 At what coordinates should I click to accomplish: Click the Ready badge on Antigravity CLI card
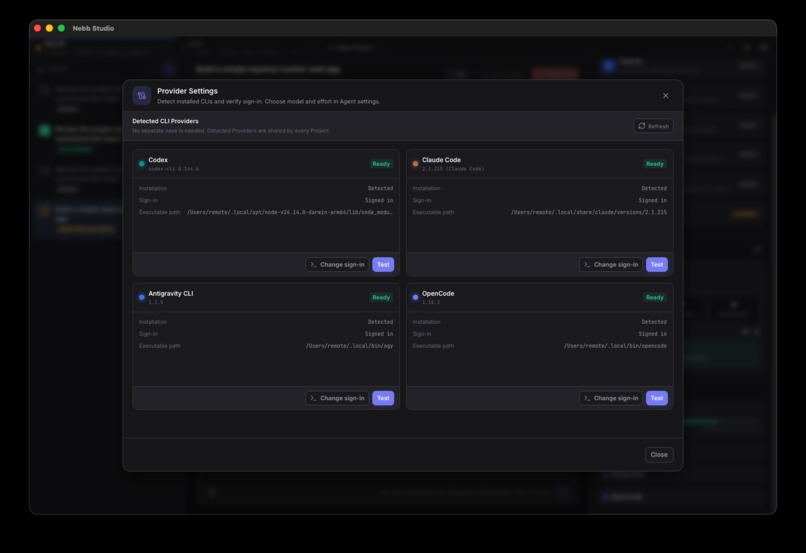(381, 297)
